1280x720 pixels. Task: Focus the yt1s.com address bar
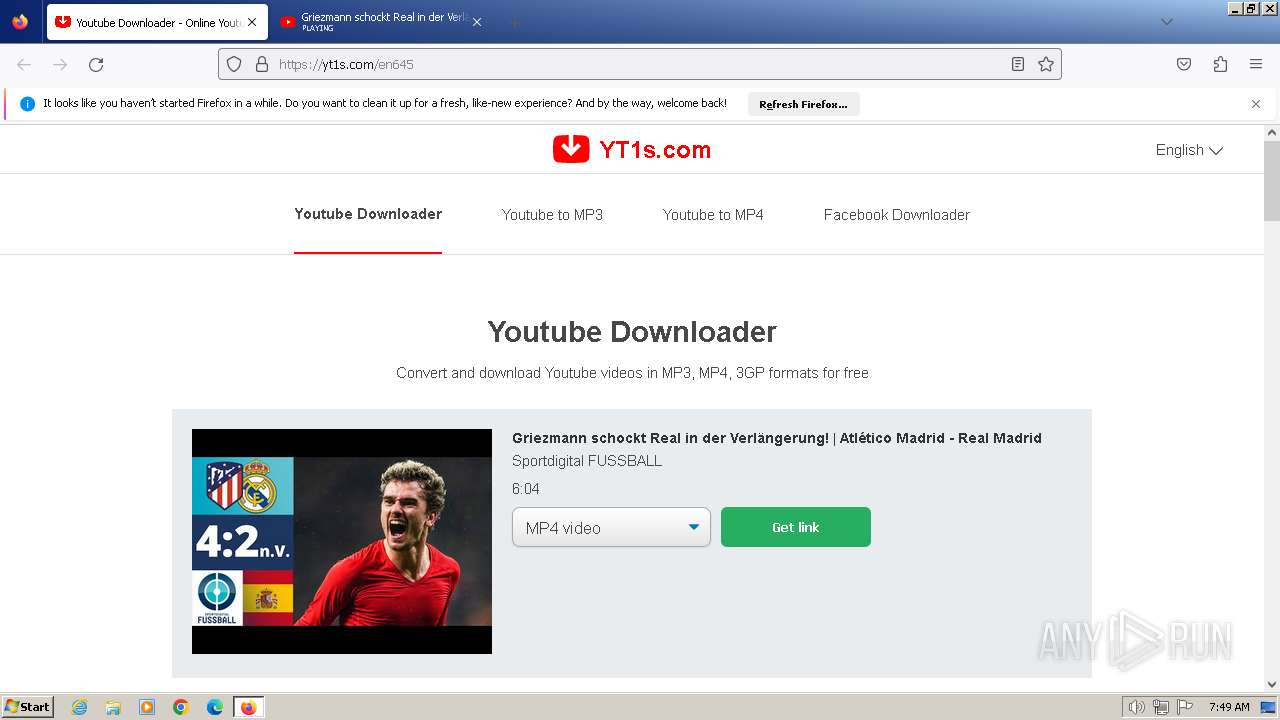pyautogui.click(x=640, y=64)
